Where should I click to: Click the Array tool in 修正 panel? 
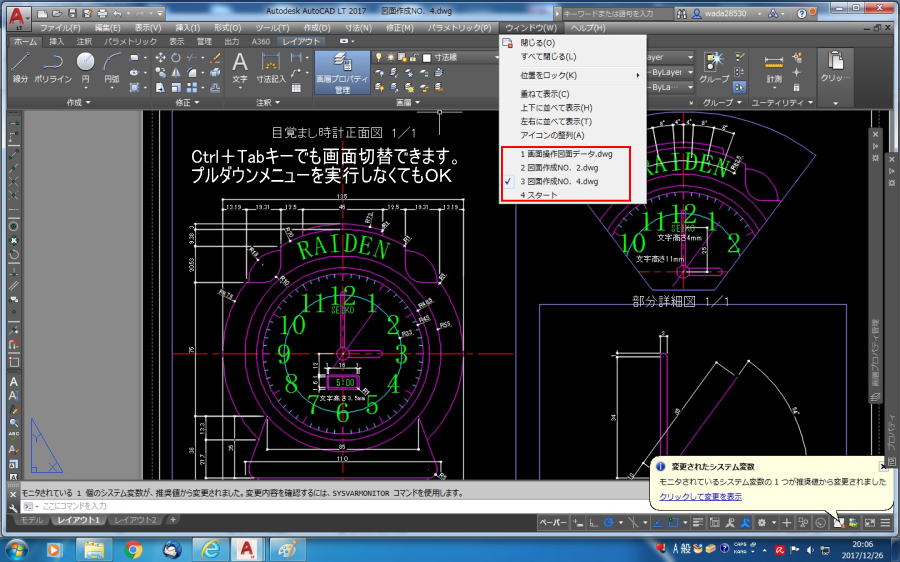pos(192,87)
